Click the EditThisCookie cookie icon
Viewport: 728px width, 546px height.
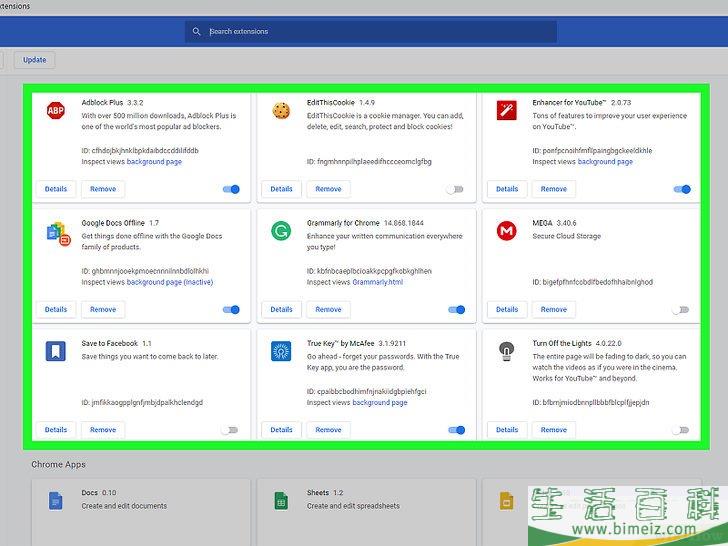coord(281,111)
